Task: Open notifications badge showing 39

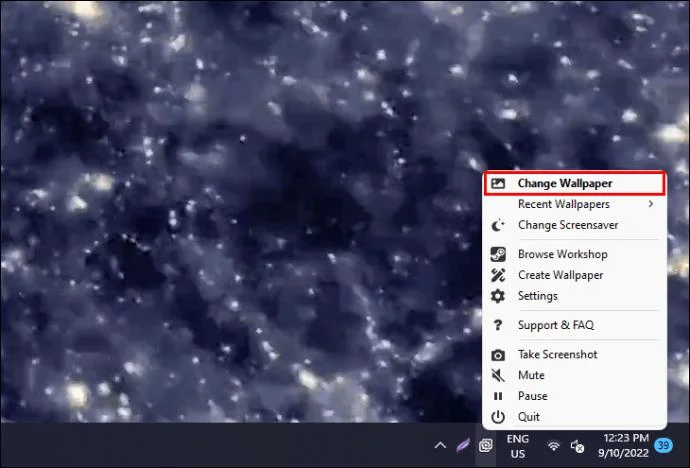Action: pos(663,446)
